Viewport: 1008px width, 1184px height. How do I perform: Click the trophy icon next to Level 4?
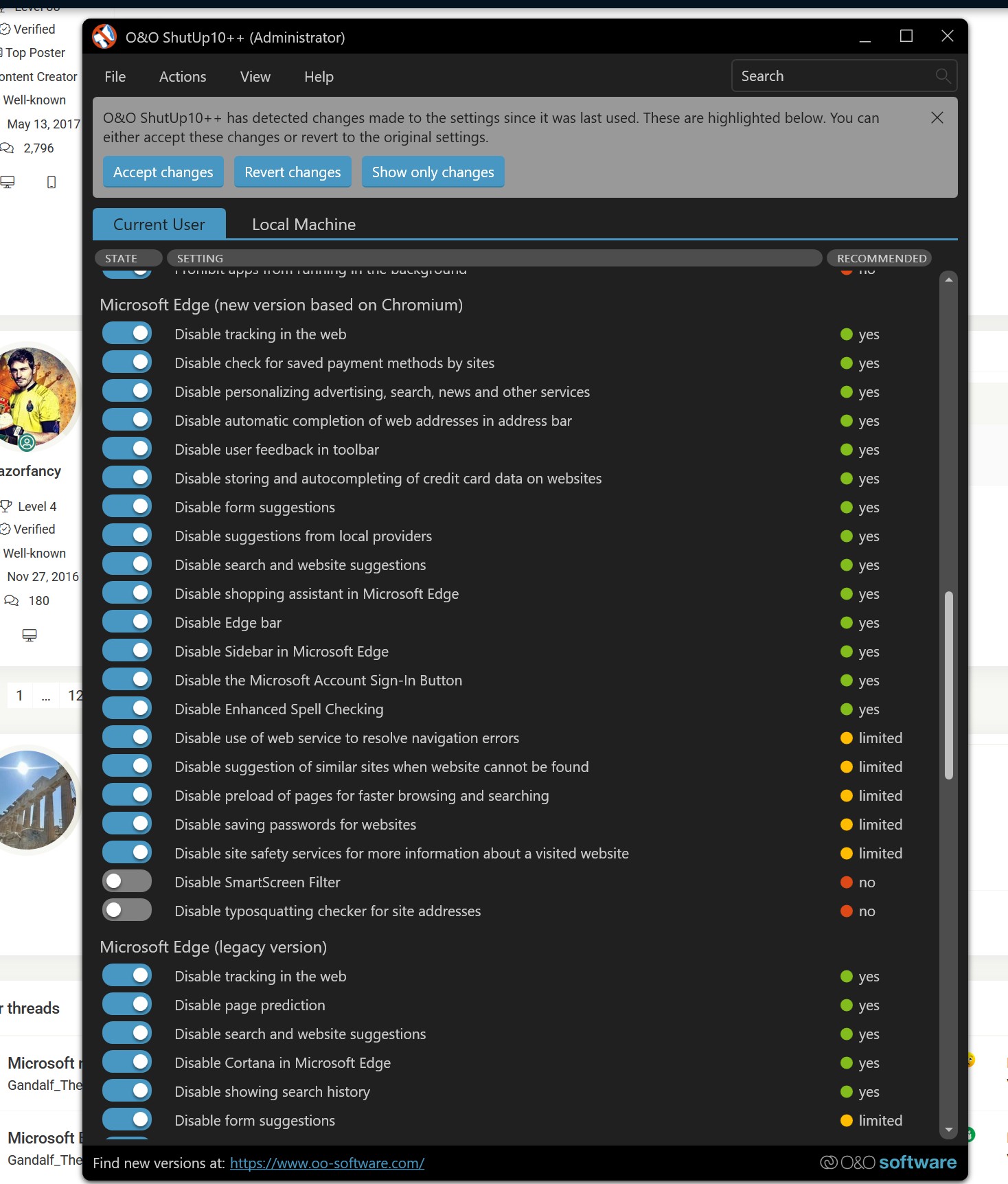(6, 507)
